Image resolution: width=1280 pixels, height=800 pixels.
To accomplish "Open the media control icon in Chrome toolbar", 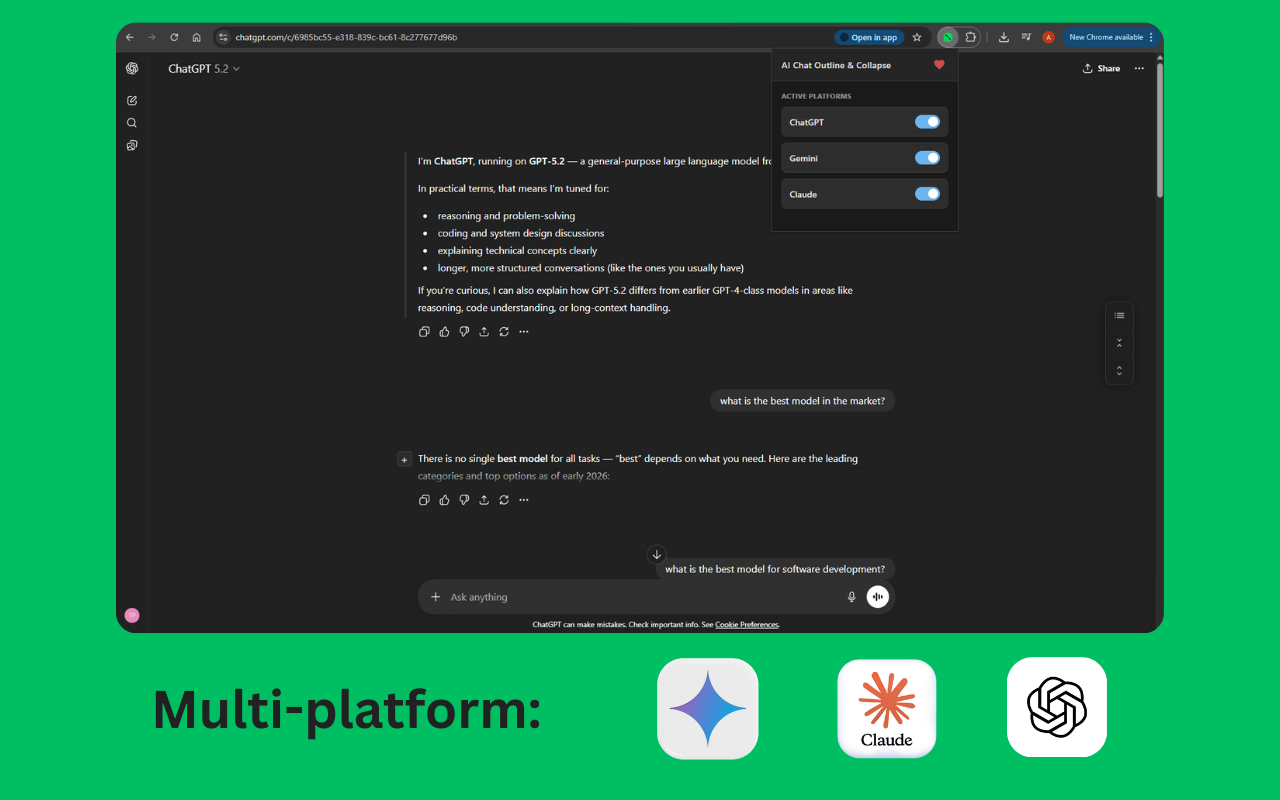I will click(x=1026, y=37).
